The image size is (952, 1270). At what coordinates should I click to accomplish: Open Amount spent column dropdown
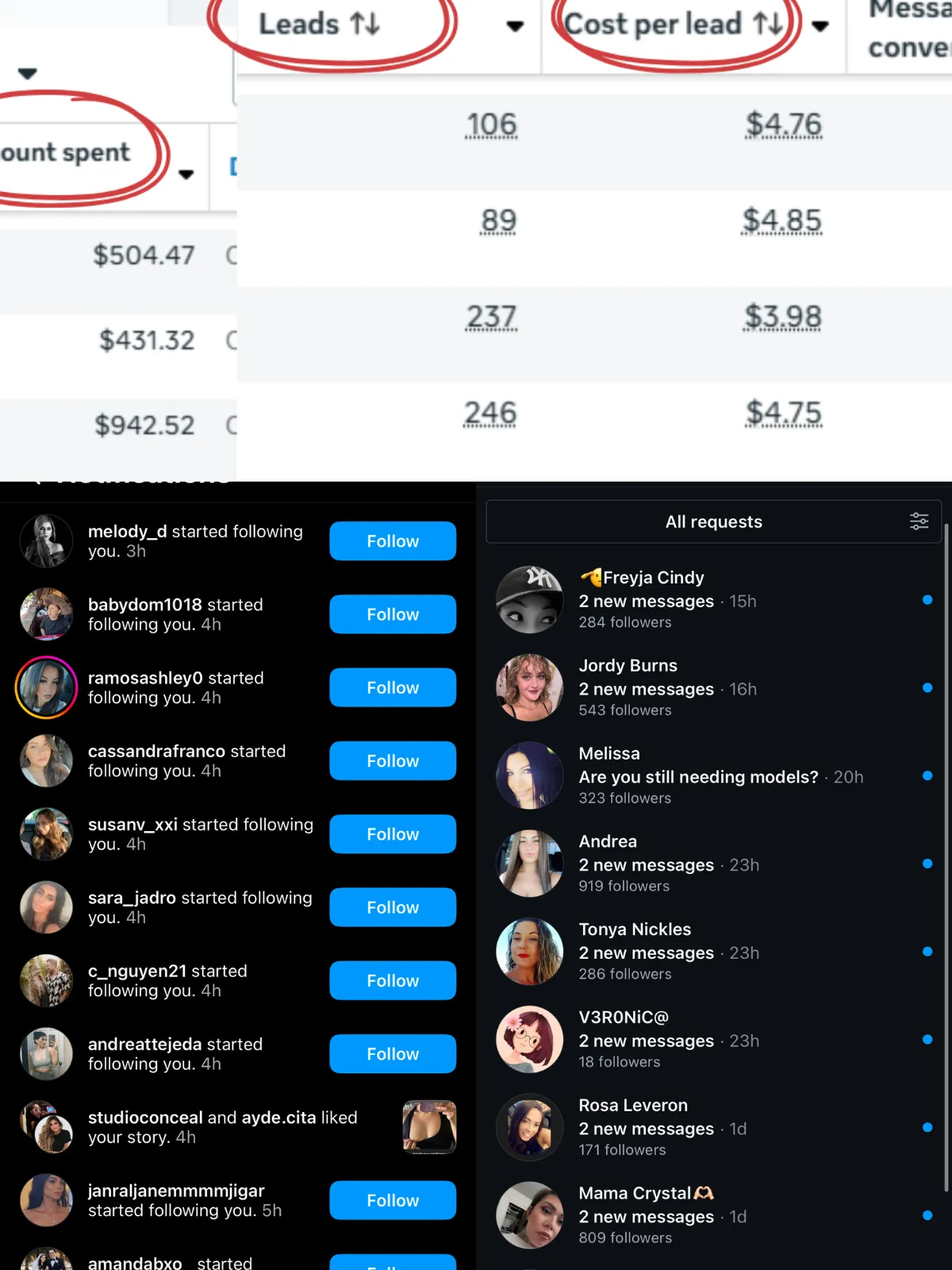tap(186, 175)
